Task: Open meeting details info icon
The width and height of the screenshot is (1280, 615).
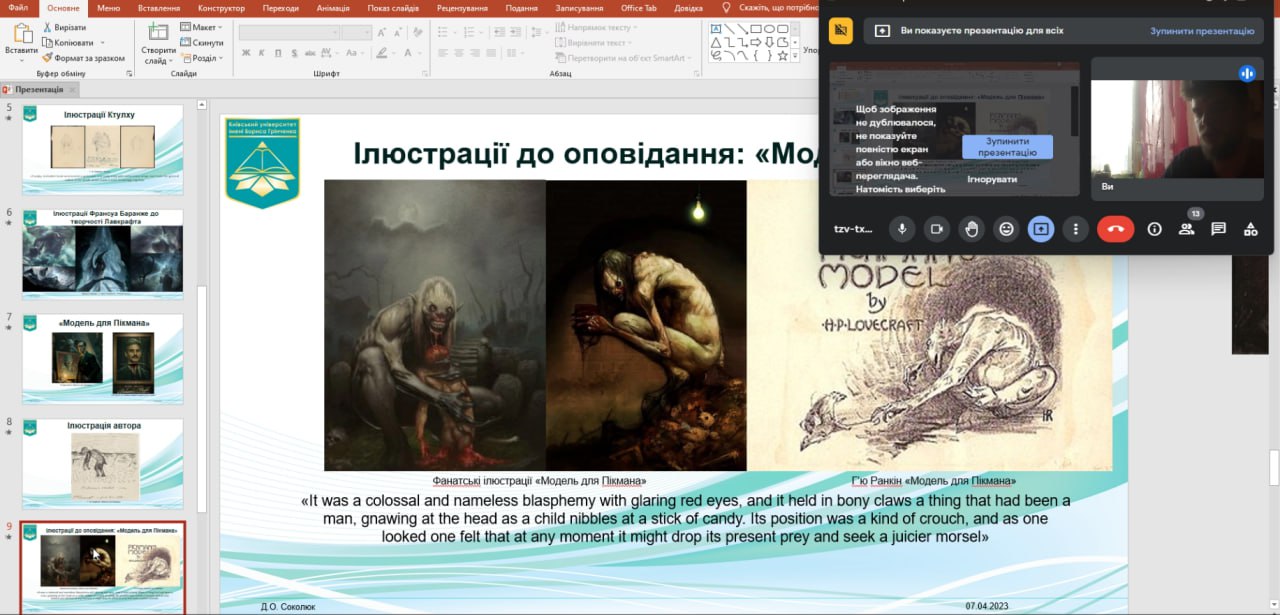Action: tap(1154, 229)
